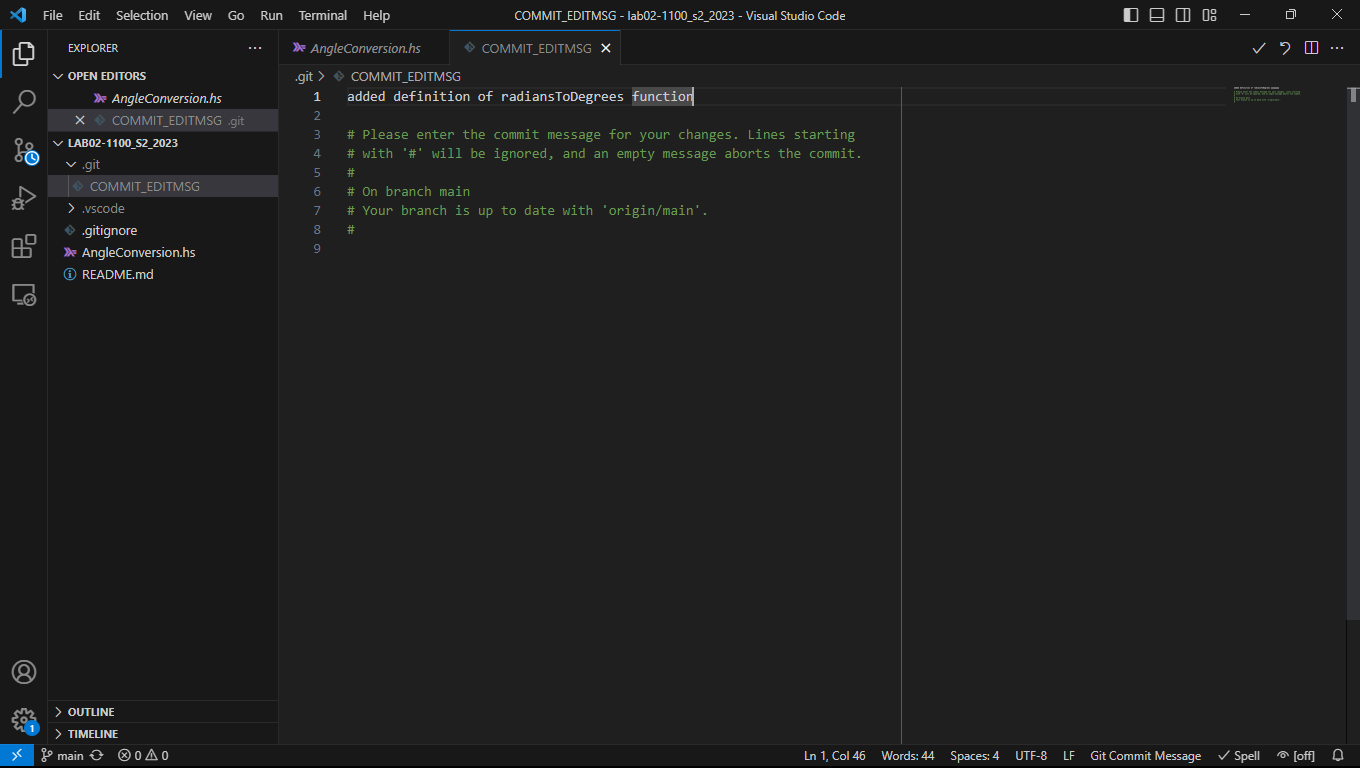Open README.md in explorer
This screenshot has width=1360, height=768.
(x=163, y=274)
